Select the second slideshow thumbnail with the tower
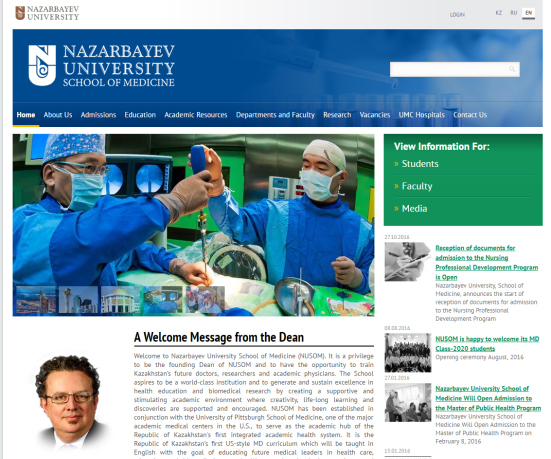This screenshot has height=459, width=551. coord(78,299)
